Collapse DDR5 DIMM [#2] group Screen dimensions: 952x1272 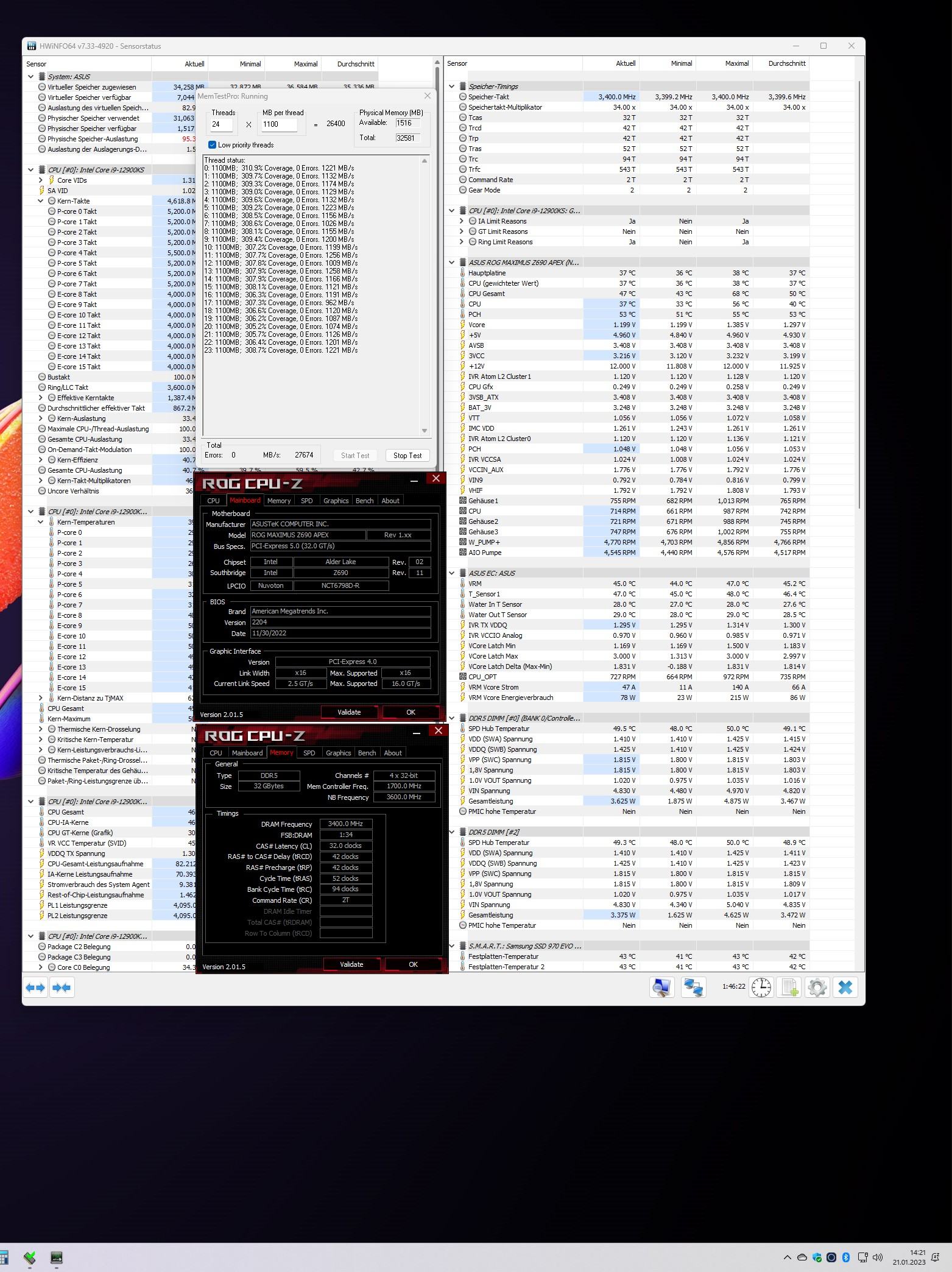[x=451, y=832]
